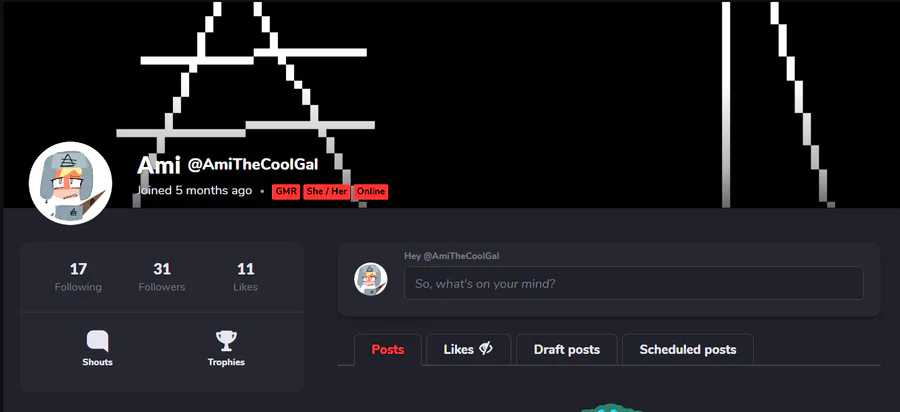Select the Likes tab

click(468, 349)
